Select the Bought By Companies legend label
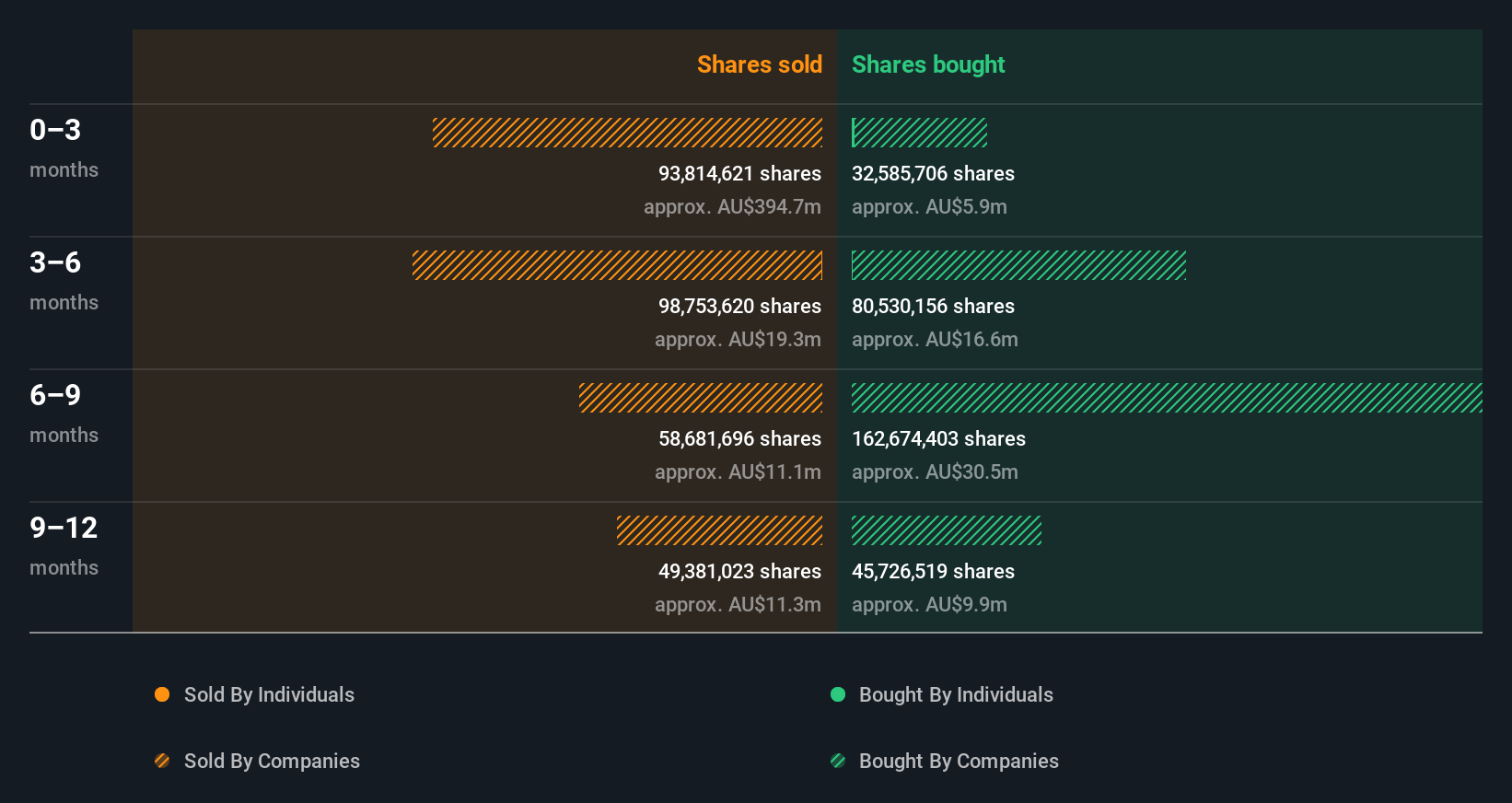Image resolution: width=1512 pixels, height=803 pixels. [x=959, y=761]
